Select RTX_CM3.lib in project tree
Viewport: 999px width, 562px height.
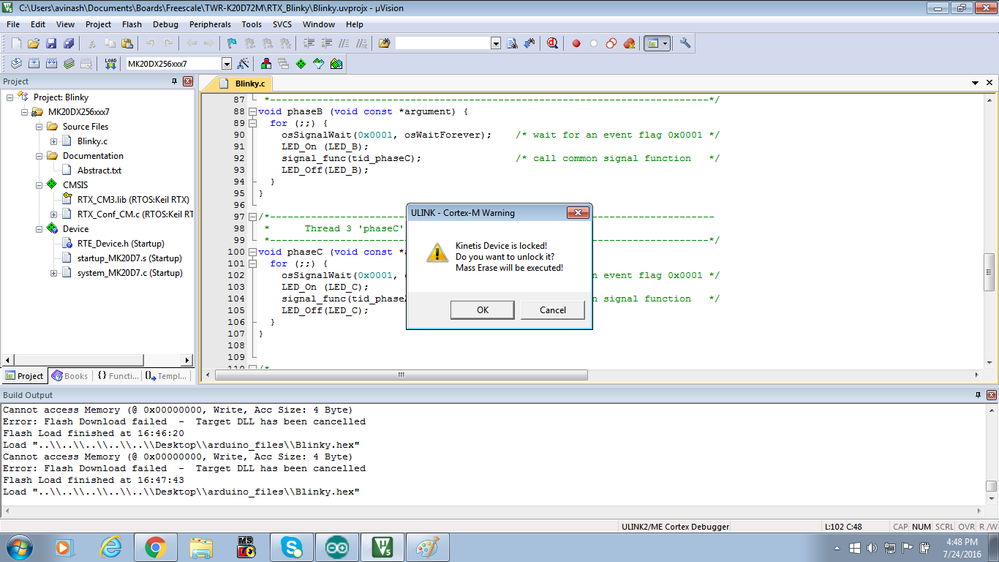tap(133, 200)
